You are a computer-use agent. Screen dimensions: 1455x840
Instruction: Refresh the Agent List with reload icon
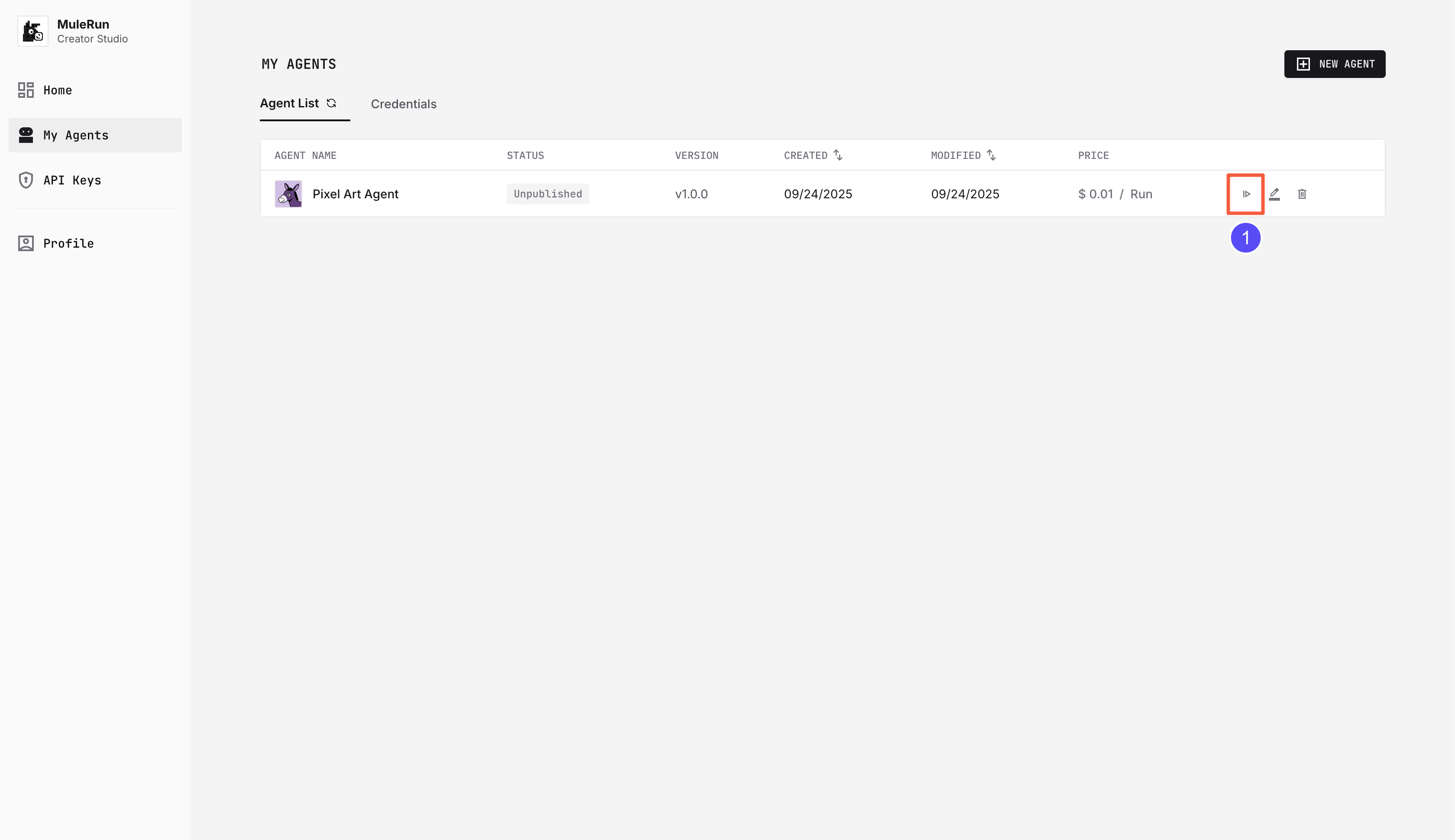[331, 103]
